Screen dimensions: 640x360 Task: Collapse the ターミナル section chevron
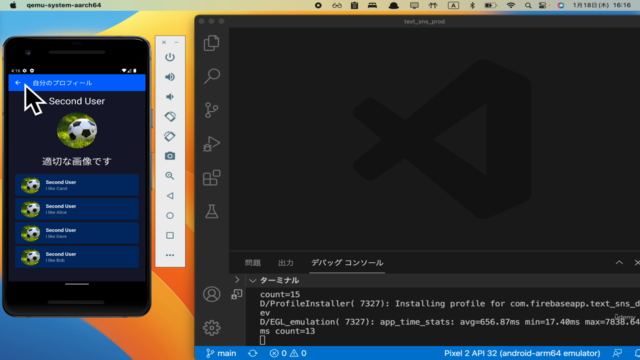(253, 280)
